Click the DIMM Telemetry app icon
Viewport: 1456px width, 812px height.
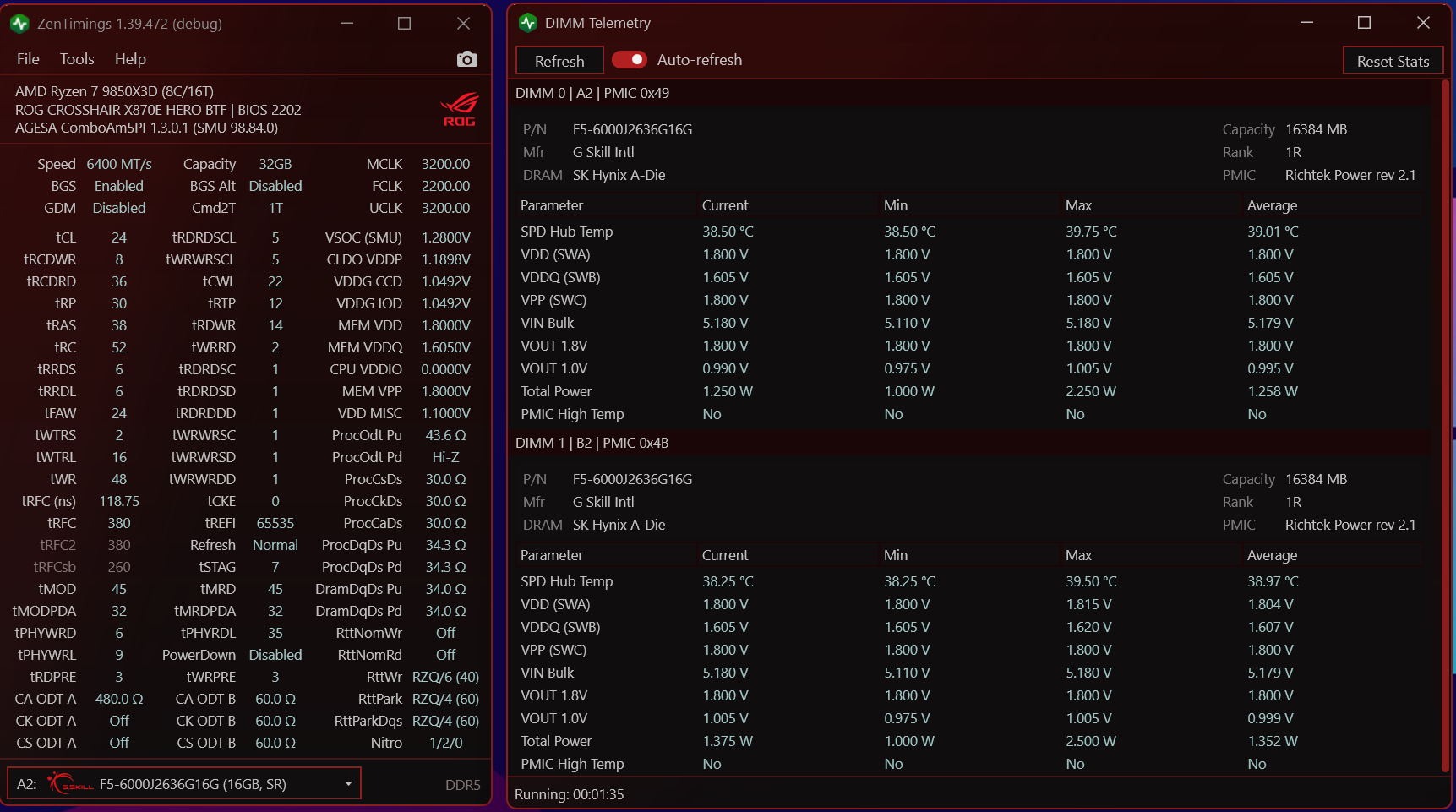coord(528,23)
